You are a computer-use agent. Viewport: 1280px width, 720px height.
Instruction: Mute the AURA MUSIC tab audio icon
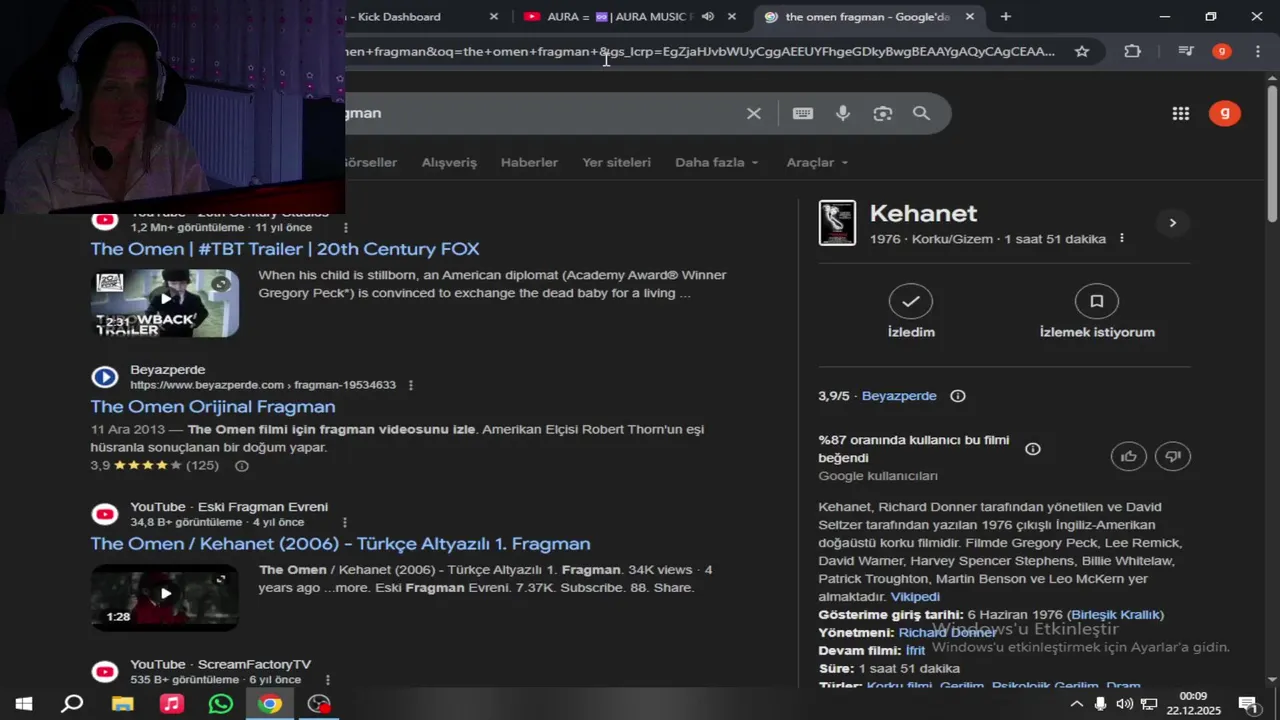tap(708, 17)
